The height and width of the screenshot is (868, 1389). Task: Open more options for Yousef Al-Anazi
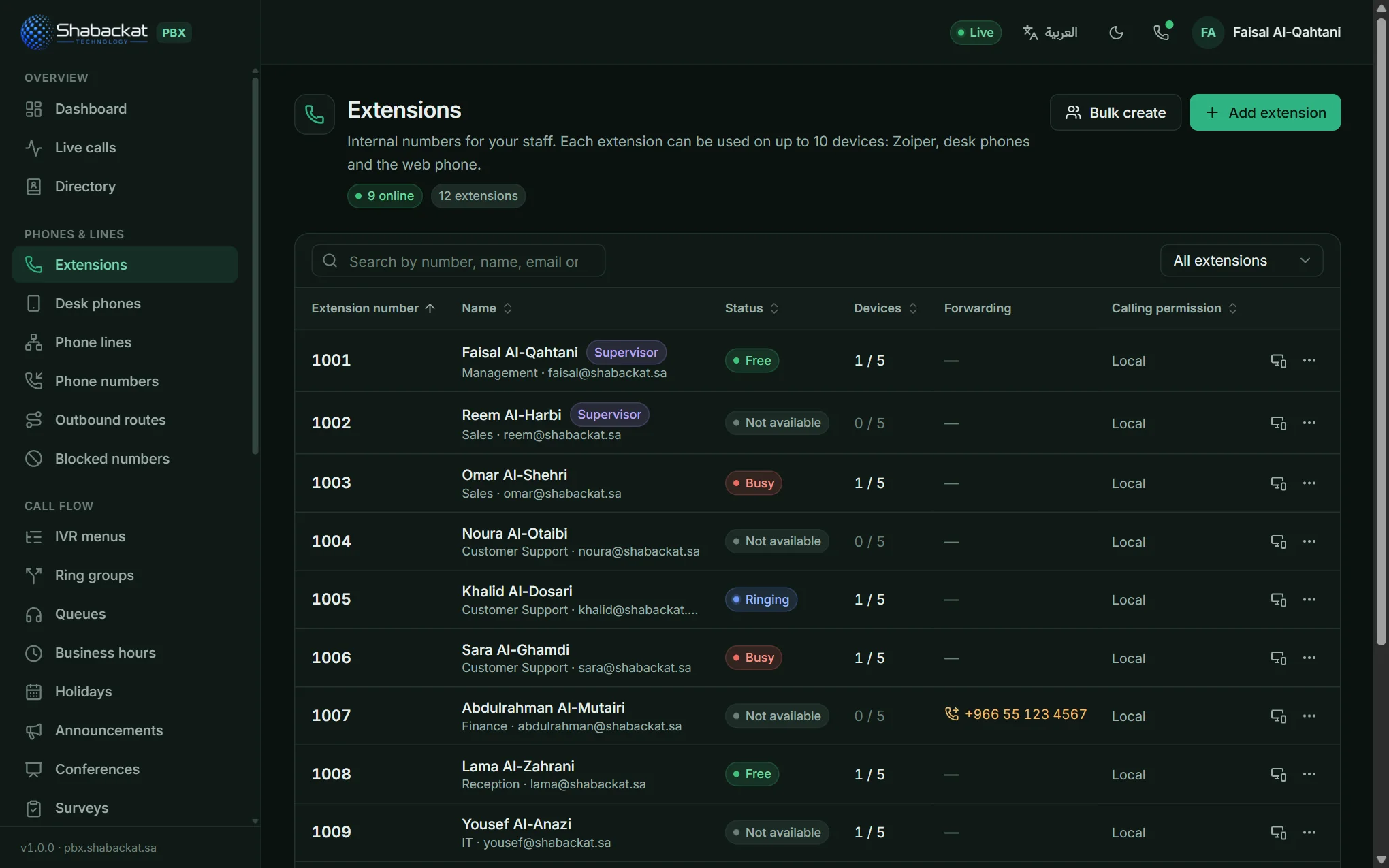pos(1309,833)
